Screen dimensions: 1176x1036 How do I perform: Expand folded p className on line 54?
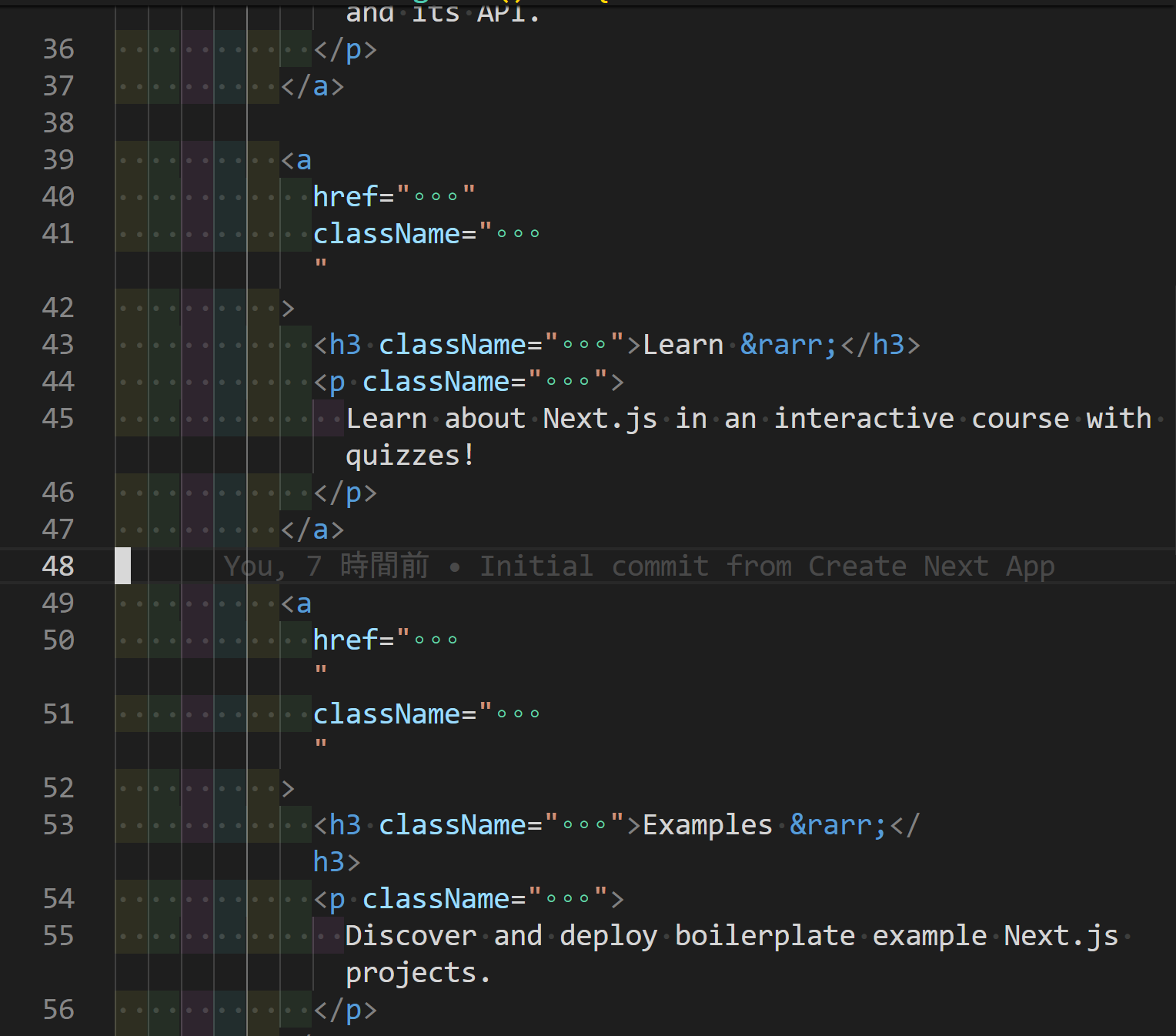(567, 899)
